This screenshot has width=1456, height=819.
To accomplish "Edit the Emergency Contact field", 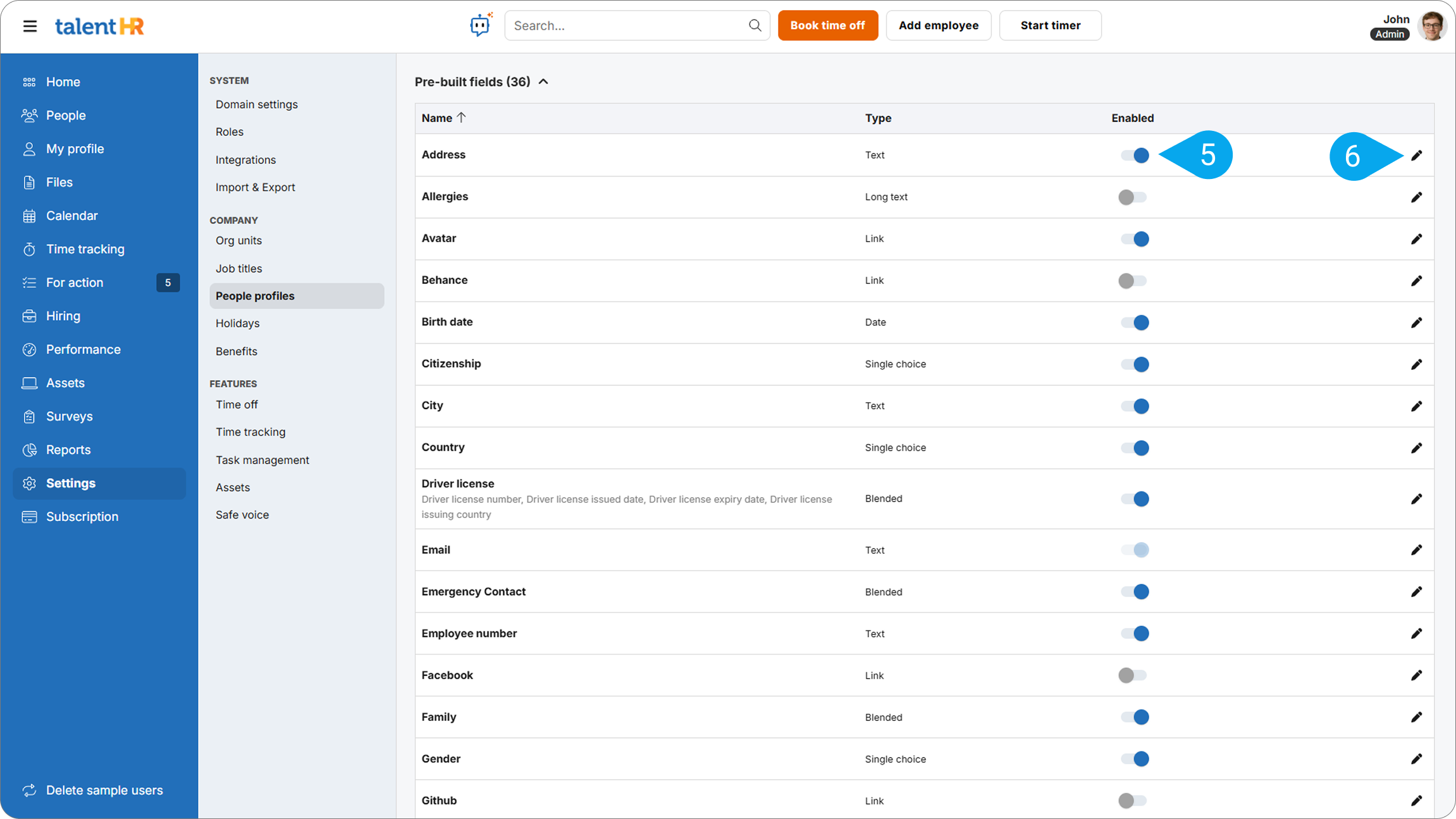I will (1416, 592).
